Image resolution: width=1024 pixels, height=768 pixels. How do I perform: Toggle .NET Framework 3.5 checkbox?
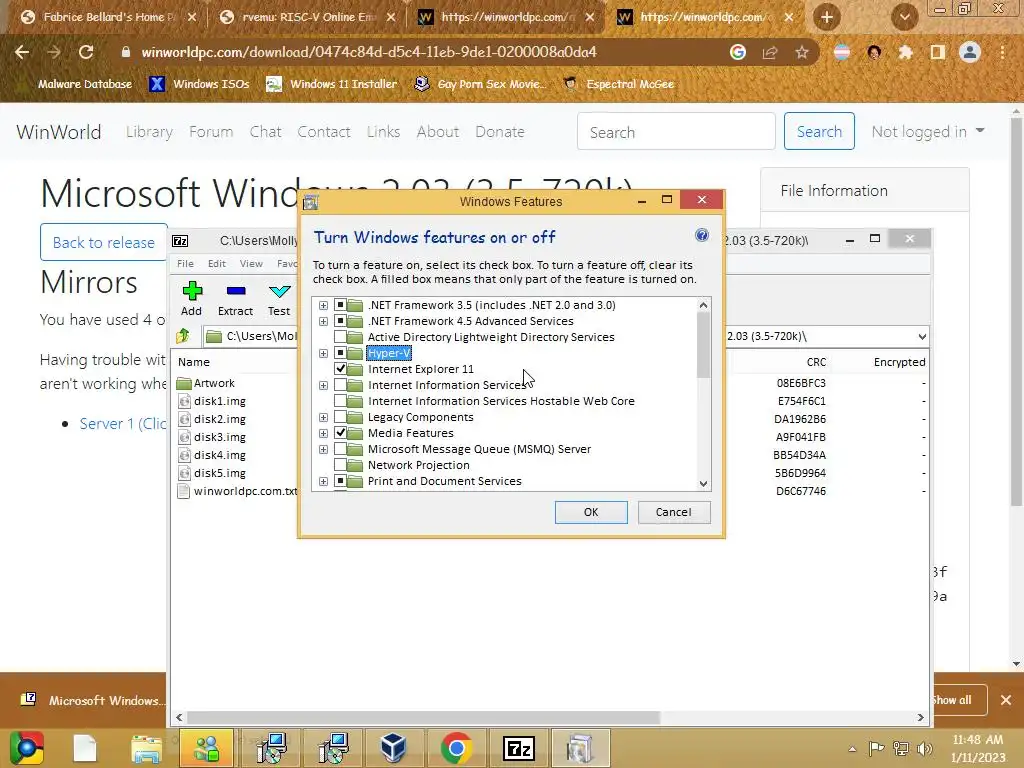[340, 305]
